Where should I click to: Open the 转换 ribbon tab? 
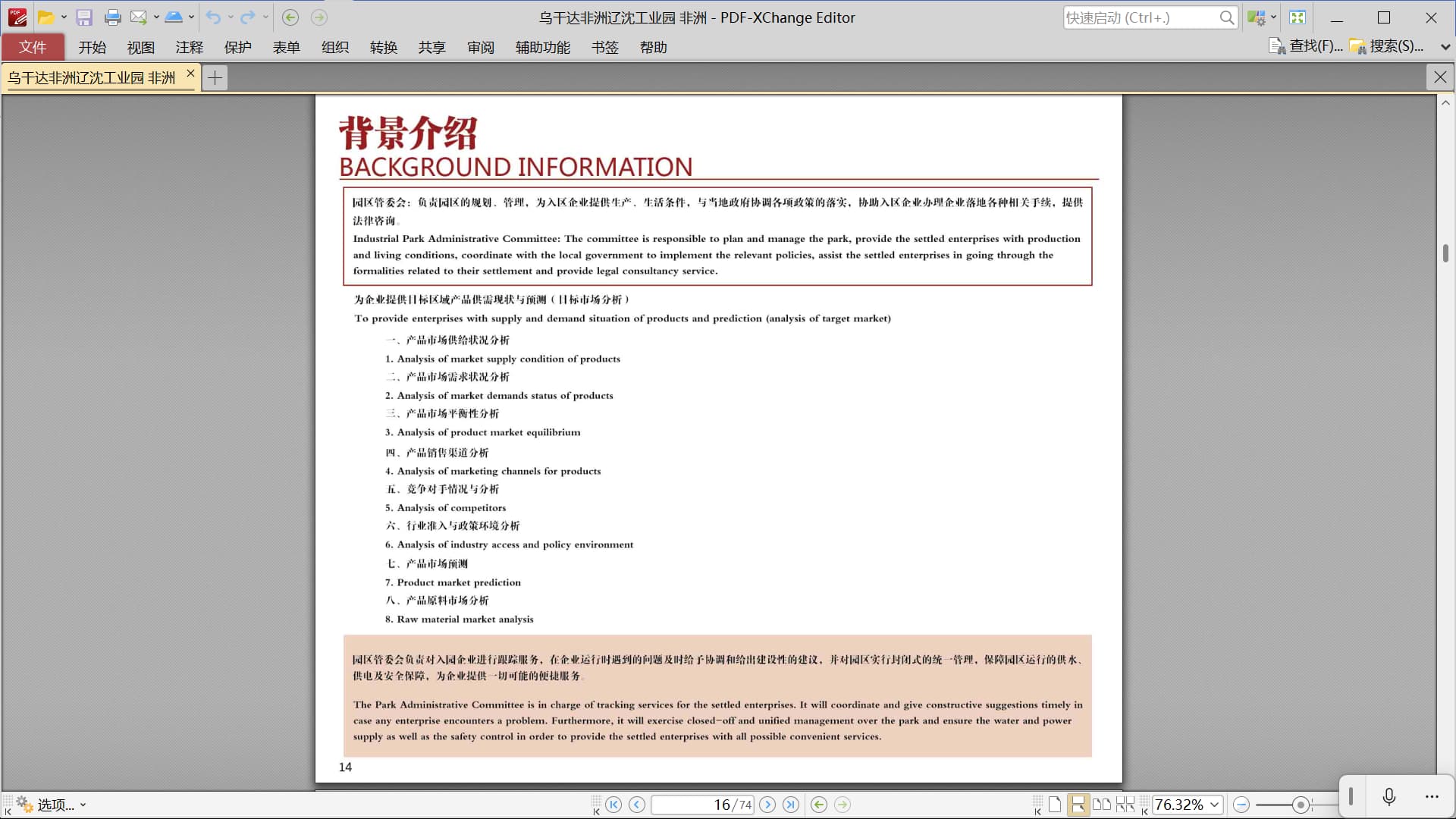pyautogui.click(x=383, y=47)
